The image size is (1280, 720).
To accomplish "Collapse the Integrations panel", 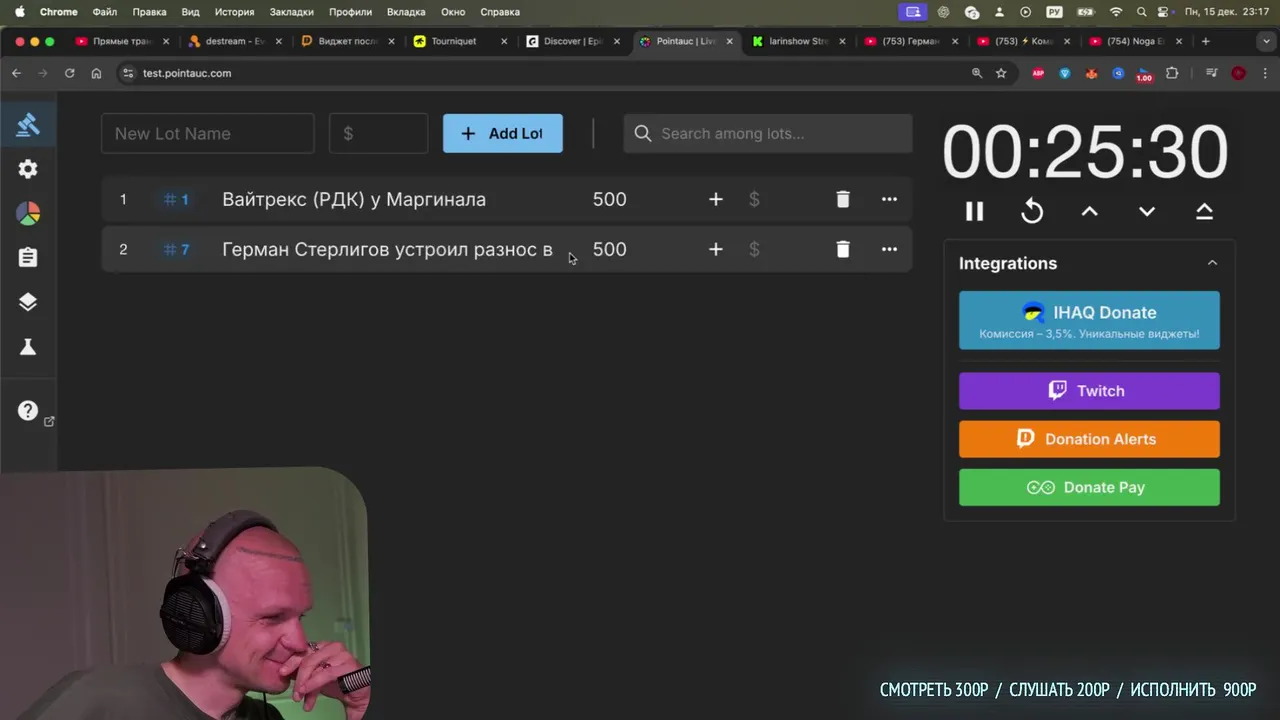I will (x=1212, y=263).
